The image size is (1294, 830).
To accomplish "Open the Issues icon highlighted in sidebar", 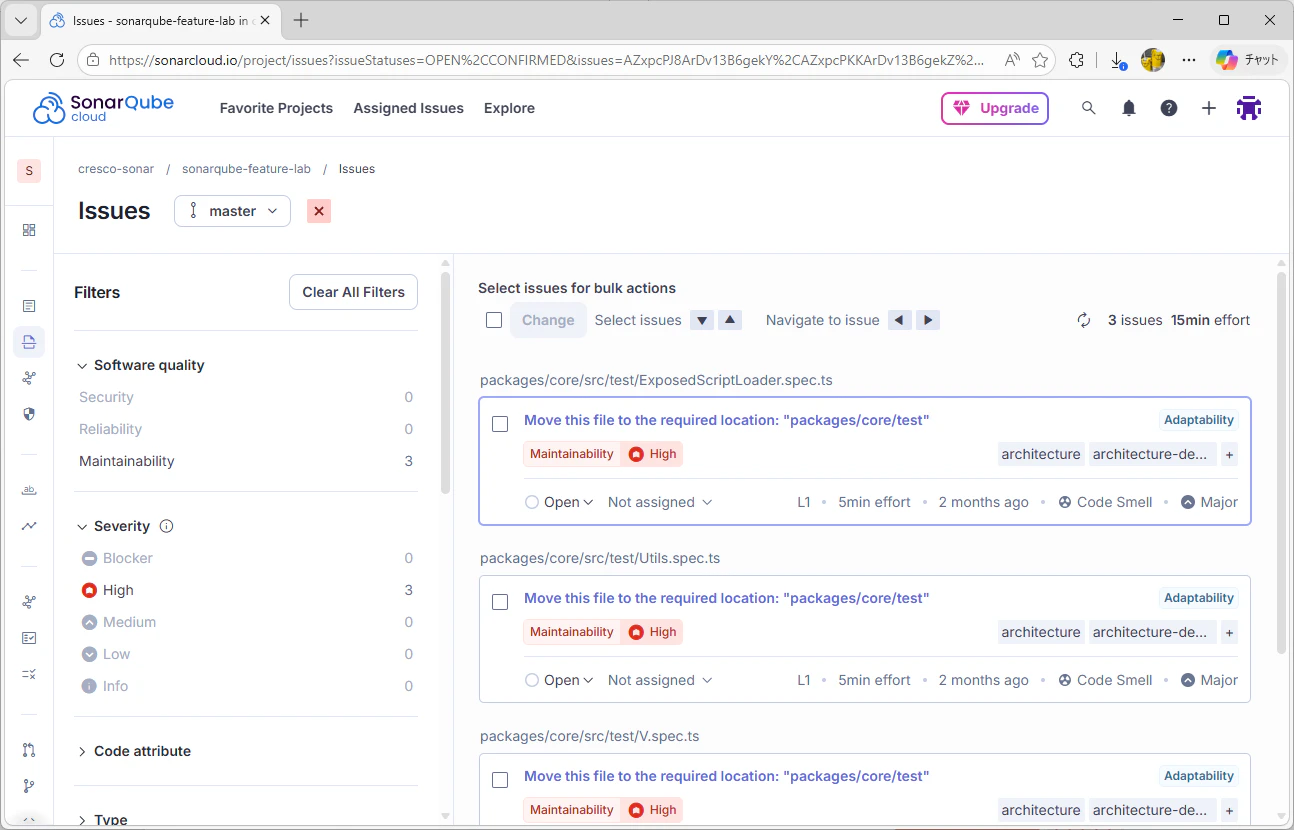I will [x=29, y=342].
